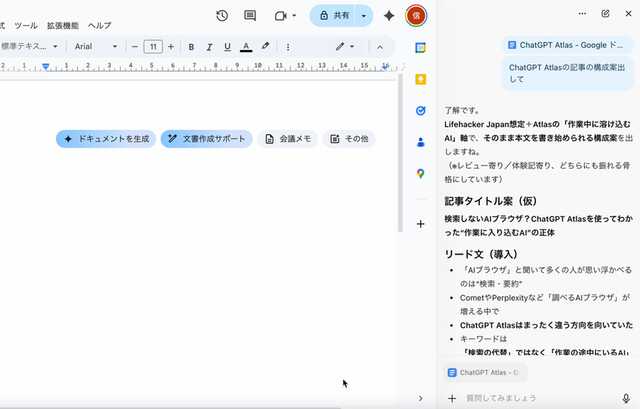Open Google Maps in side panel

(x=421, y=174)
